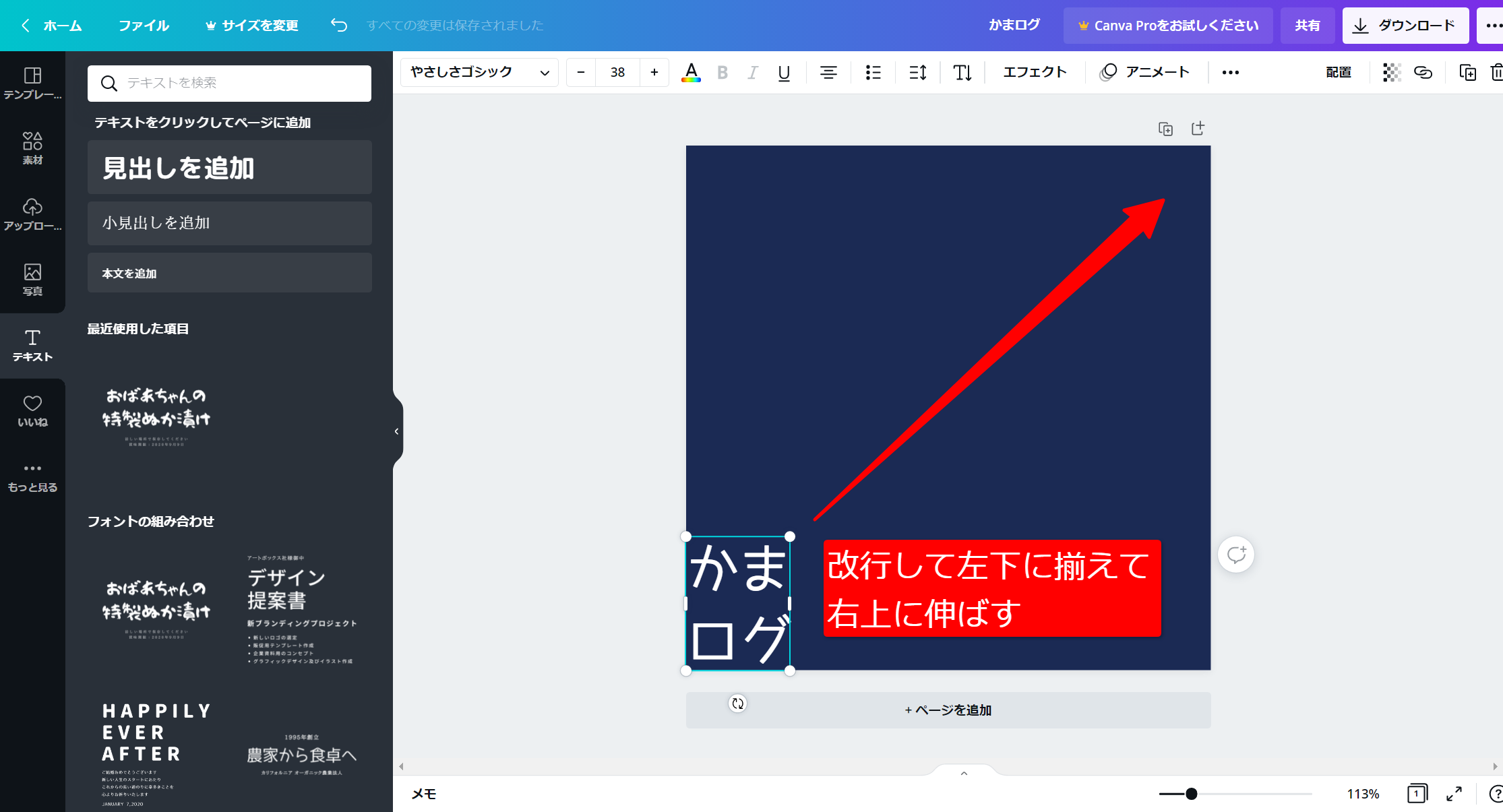
Task: Click the 113% zoom level
Action: click(1363, 794)
